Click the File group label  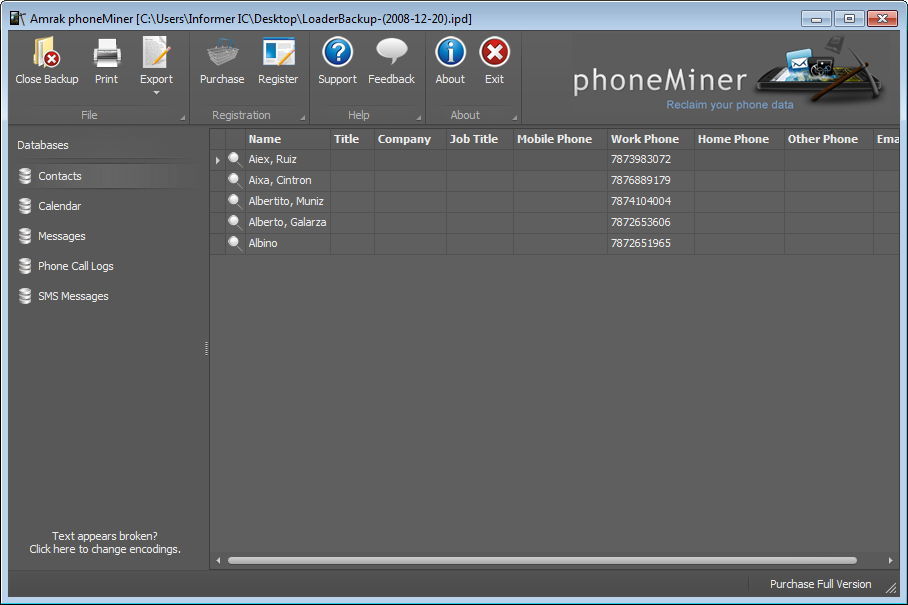88,114
